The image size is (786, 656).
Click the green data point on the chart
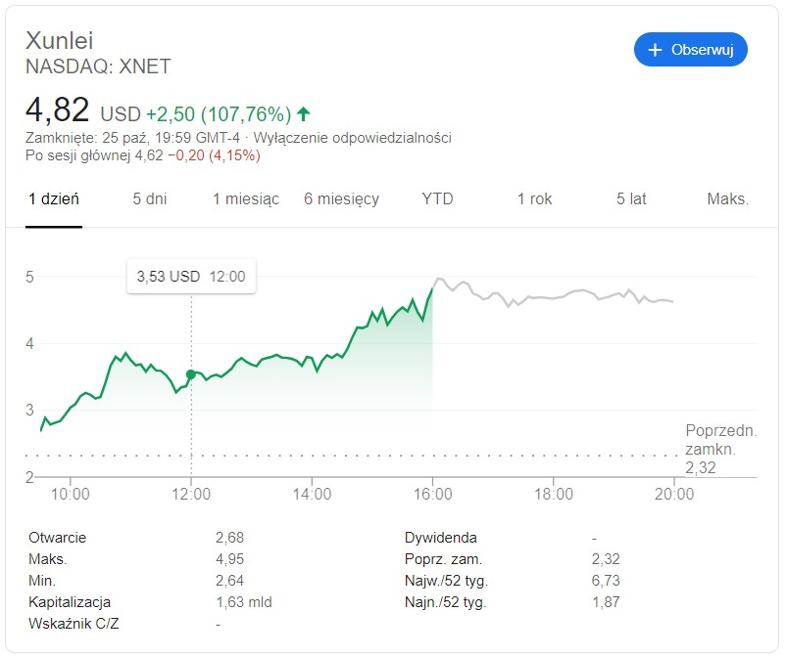(190, 374)
